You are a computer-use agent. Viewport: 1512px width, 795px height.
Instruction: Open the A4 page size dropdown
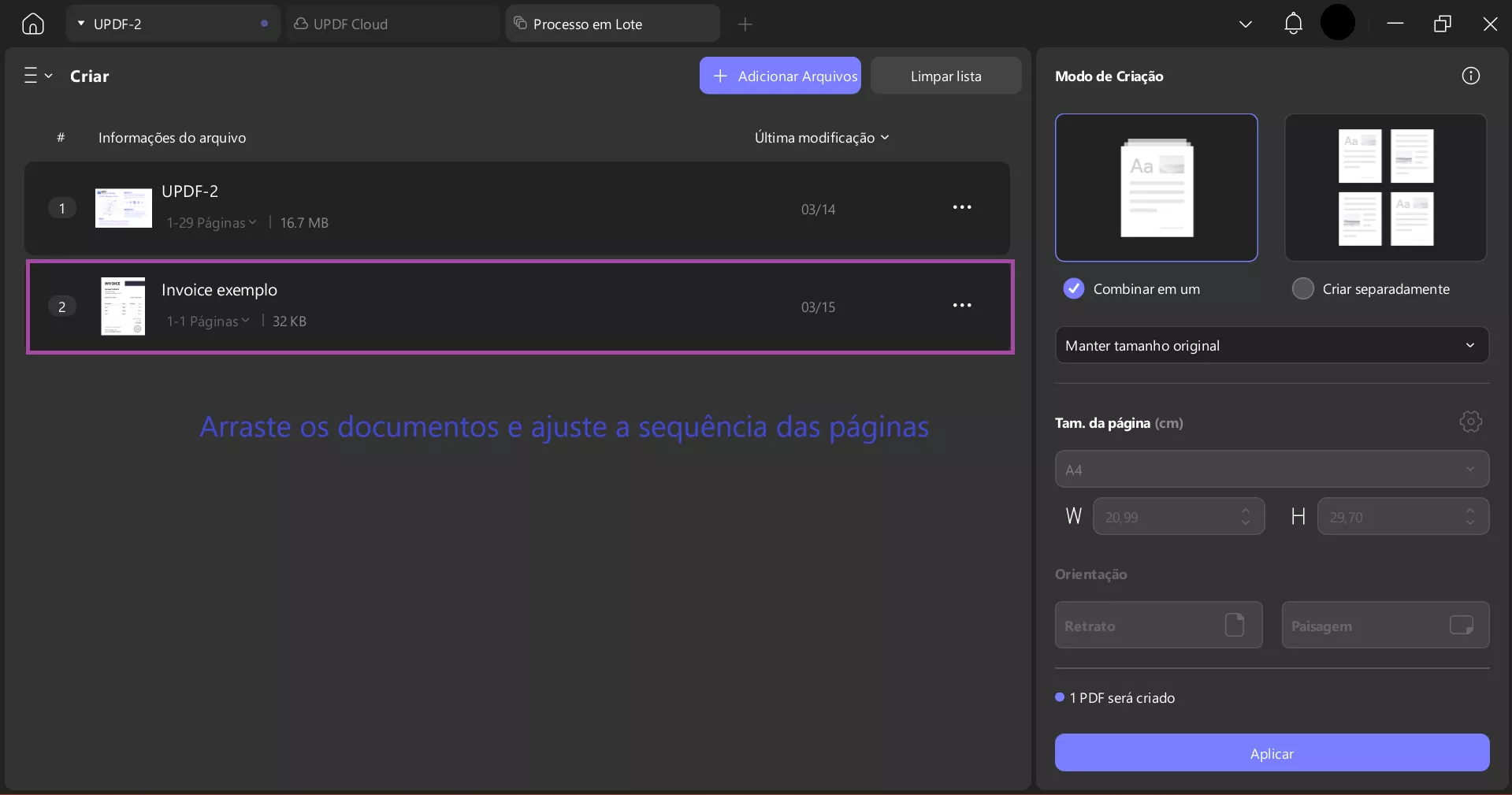1271,469
